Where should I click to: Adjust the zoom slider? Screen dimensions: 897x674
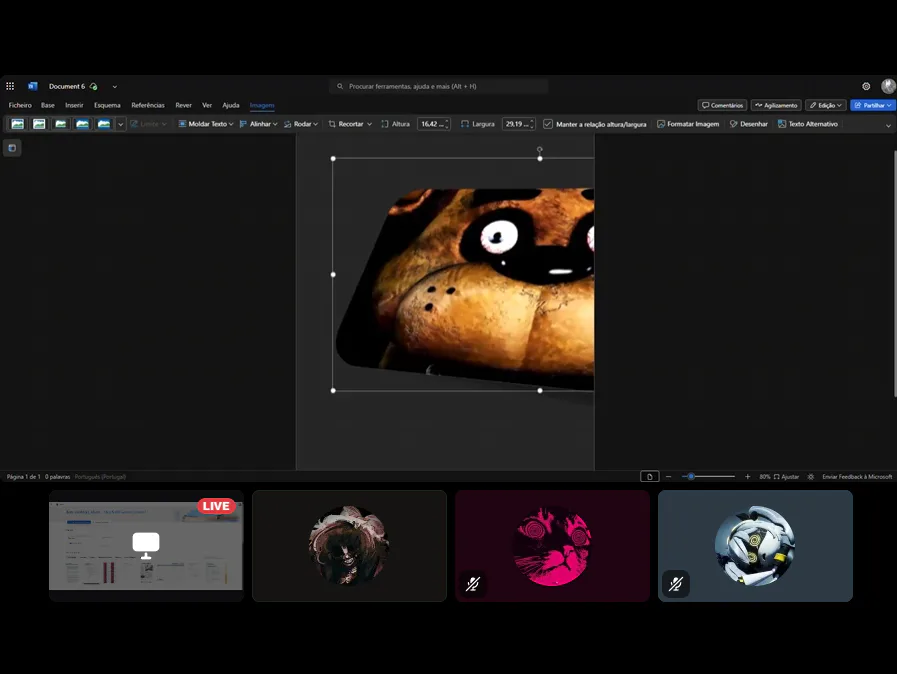(708, 477)
